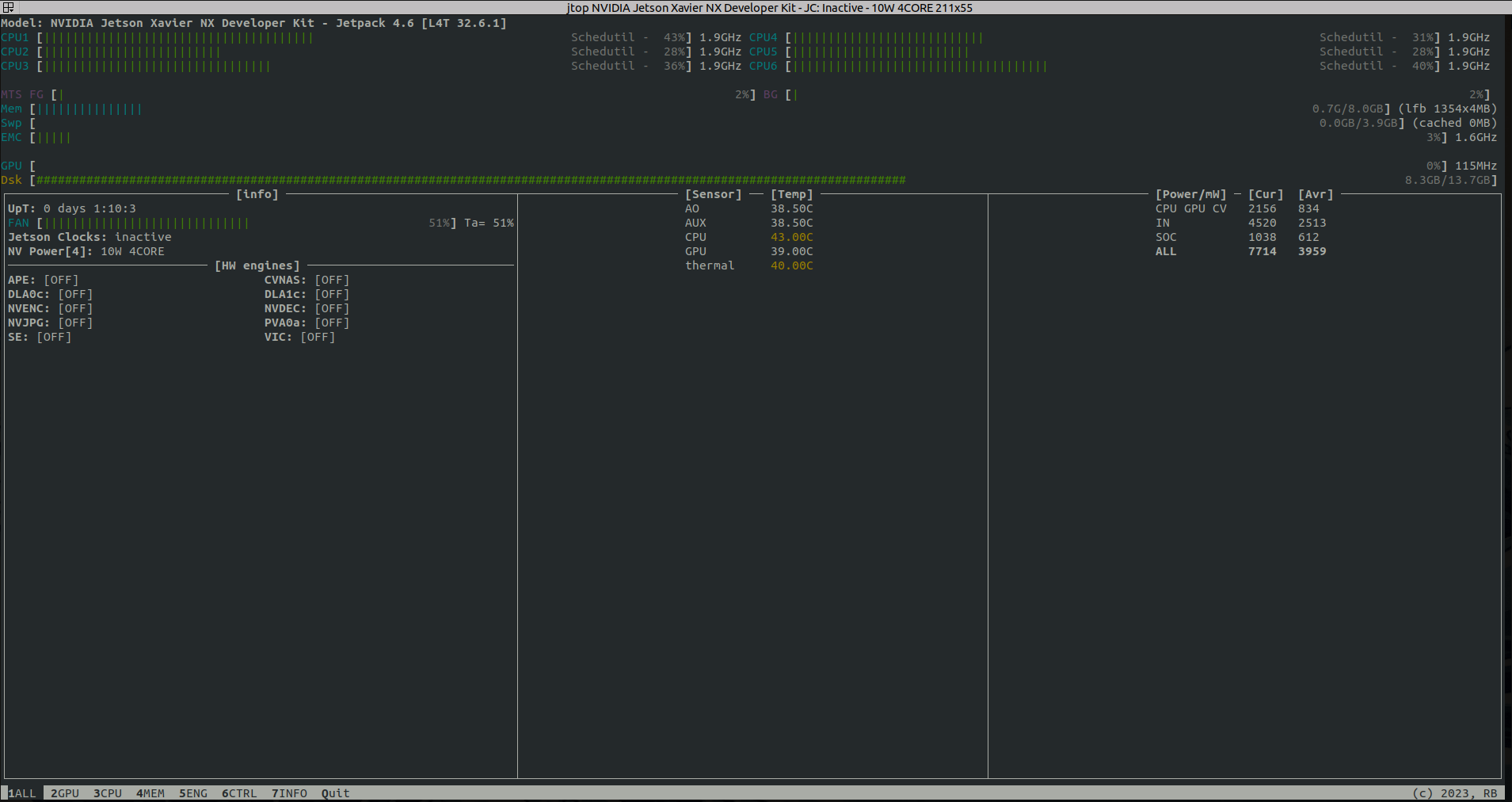Click the NVENC OFF indicator
This screenshot has width=1512, height=802.
(75, 308)
